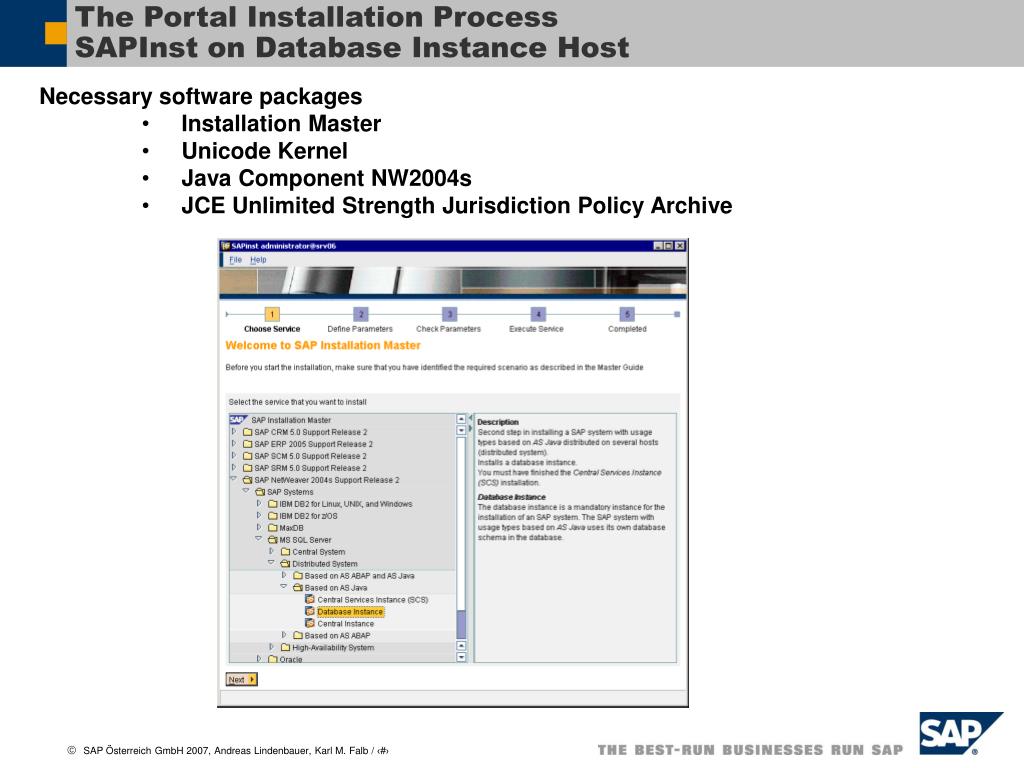Click the Central Services Instance (SCS) service icon

(310, 600)
